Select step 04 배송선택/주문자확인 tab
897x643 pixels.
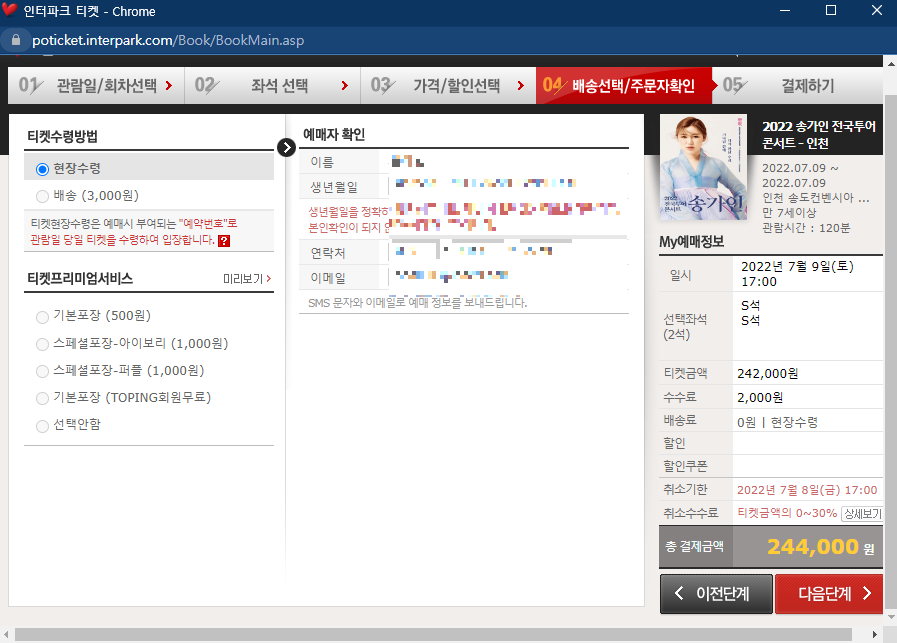click(624, 86)
